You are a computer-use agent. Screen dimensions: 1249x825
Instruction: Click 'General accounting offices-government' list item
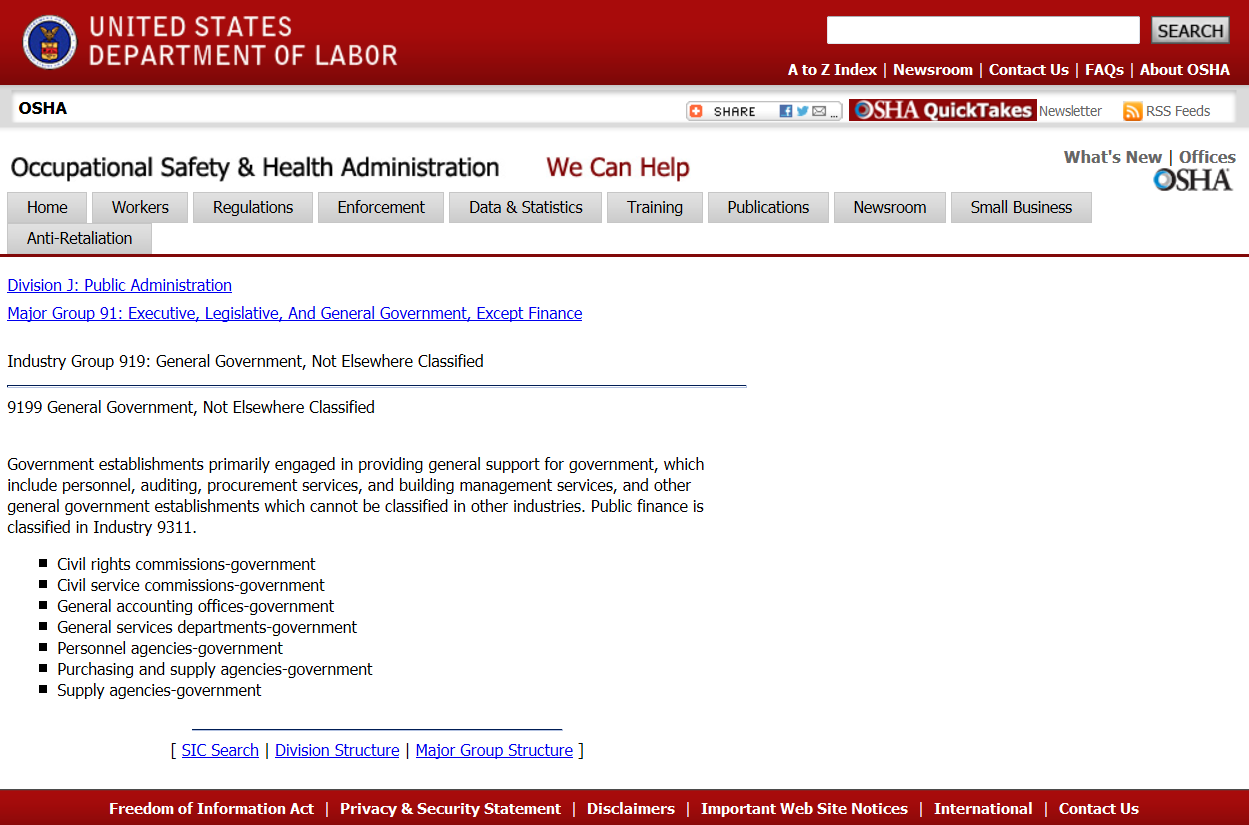click(x=196, y=606)
